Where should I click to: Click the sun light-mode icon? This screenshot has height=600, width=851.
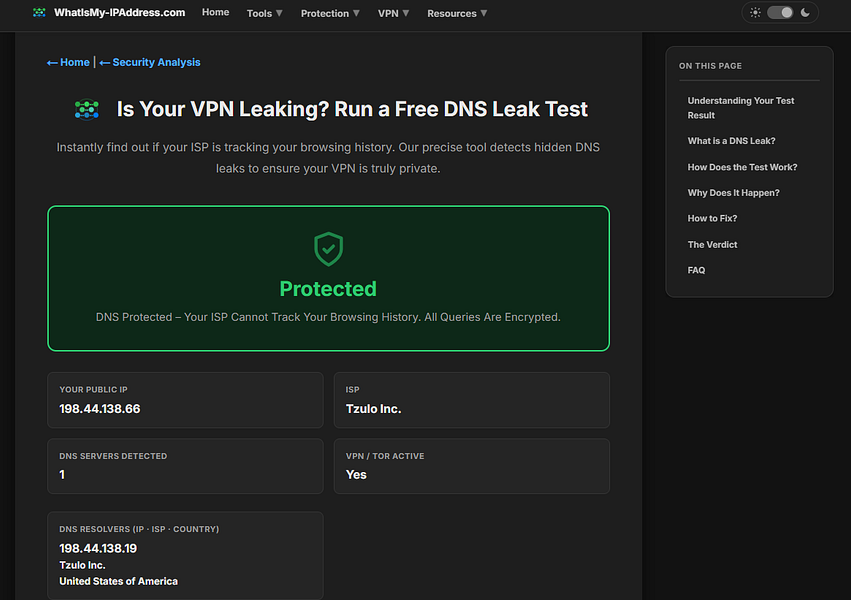(x=755, y=12)
